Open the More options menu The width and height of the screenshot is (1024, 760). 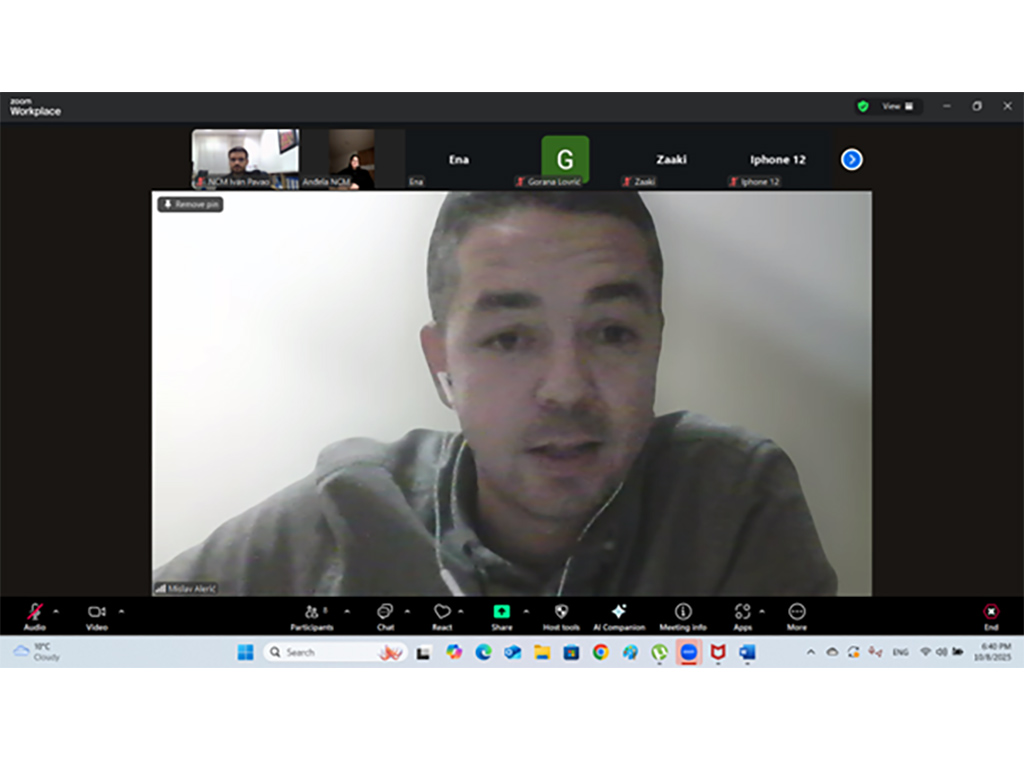tap(796, 615)
